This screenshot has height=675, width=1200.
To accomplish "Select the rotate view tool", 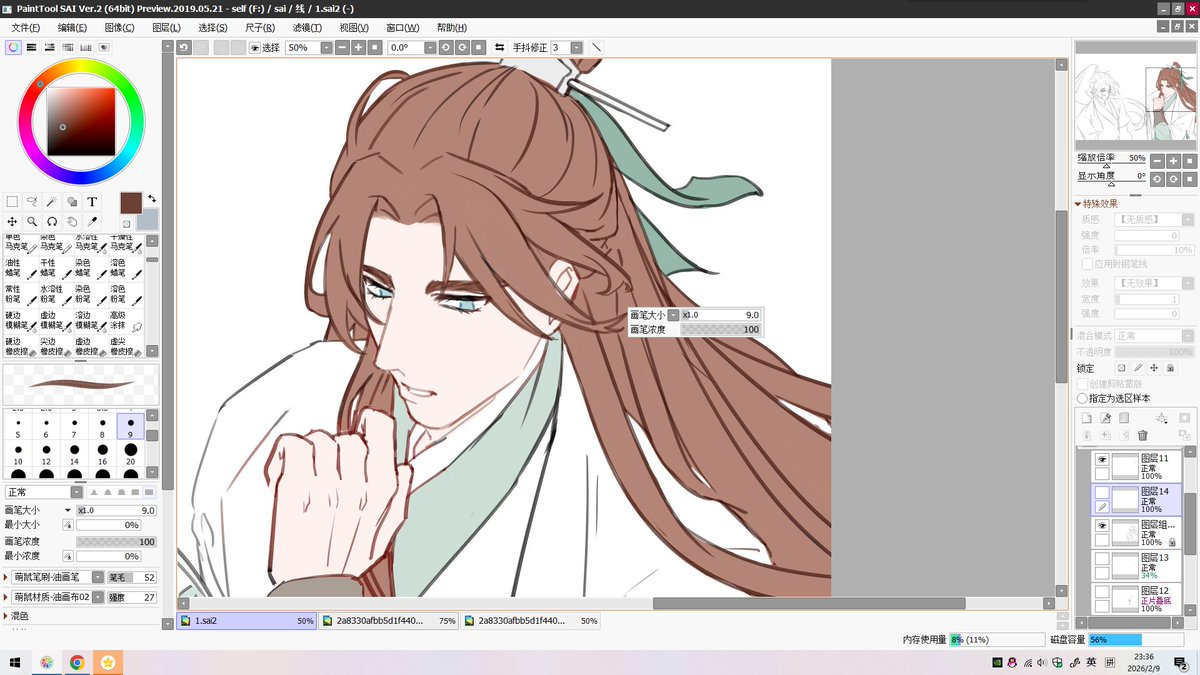I will [x=52, y=221].
